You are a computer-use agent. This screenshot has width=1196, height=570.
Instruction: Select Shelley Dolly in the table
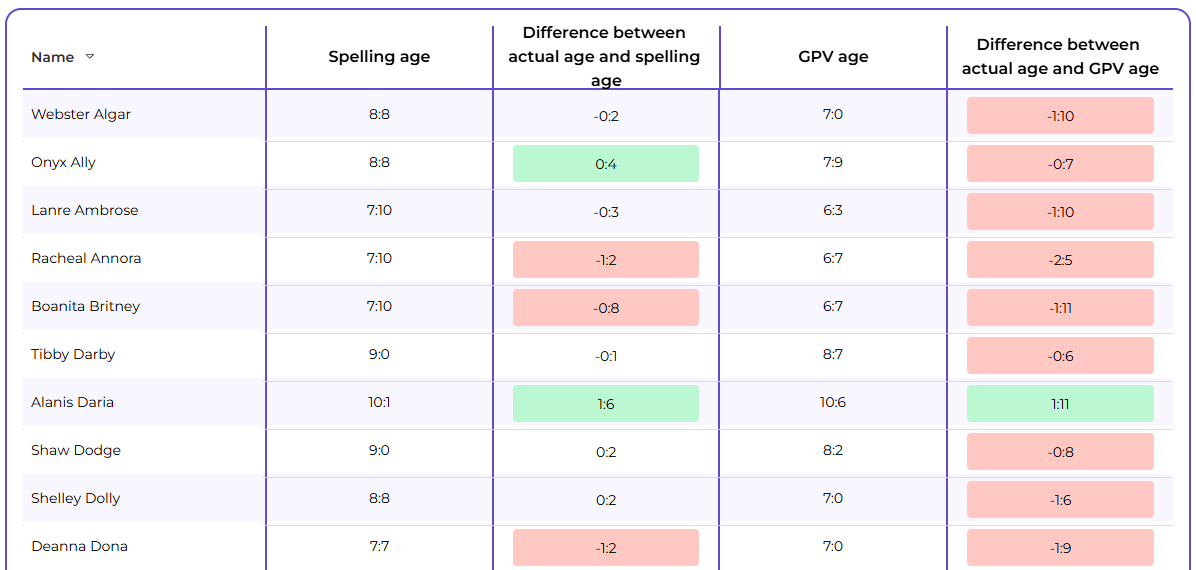click(76, 499)
